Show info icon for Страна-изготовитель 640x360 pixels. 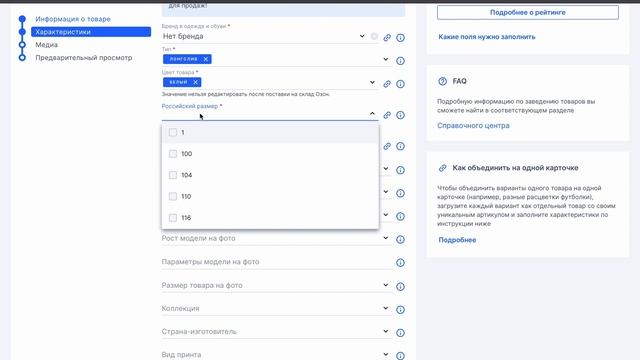point(400,333)
